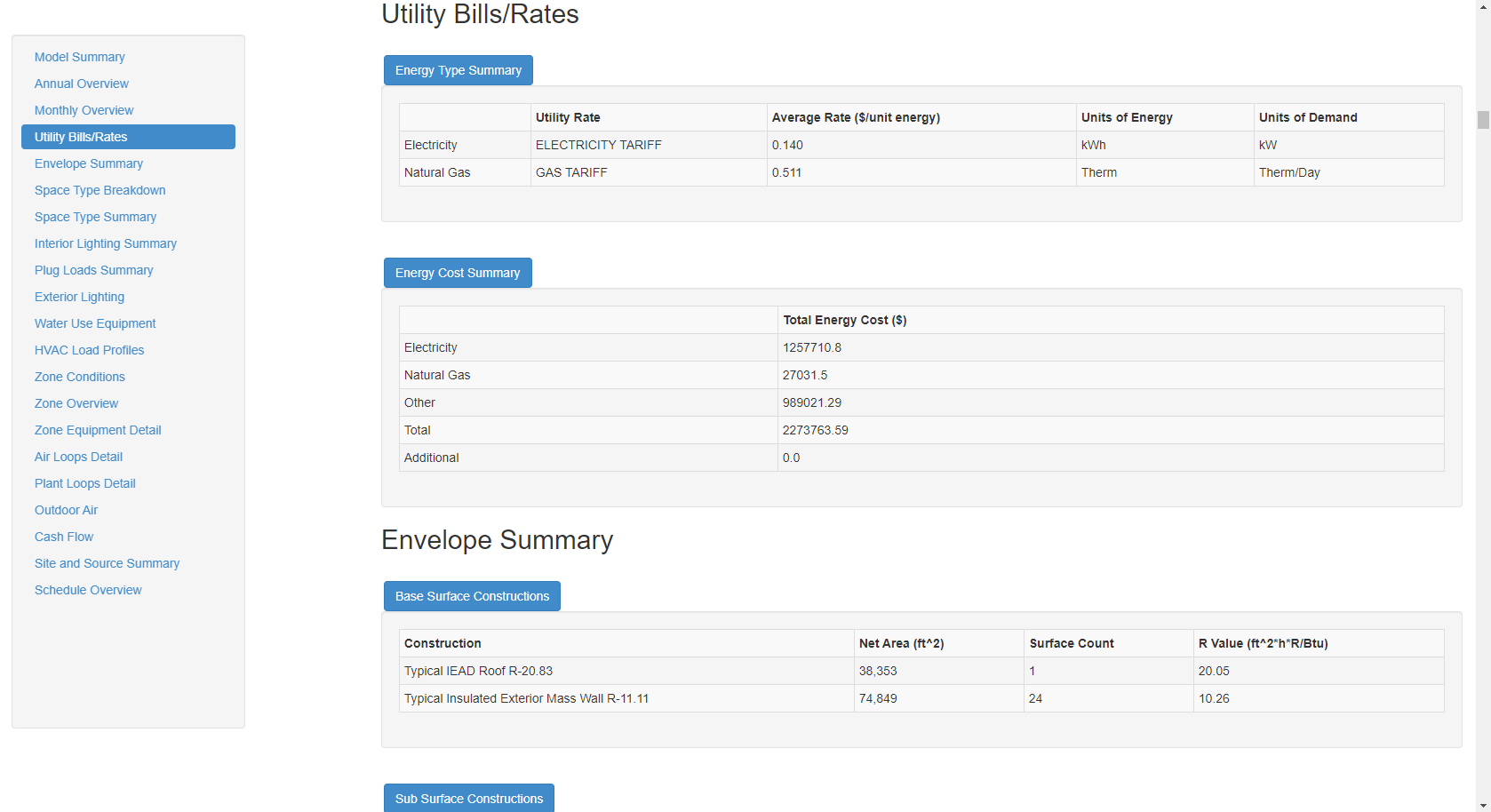This screenshot has width=1491, height=812.
Task: Open the Zone Conditions report
Action: pos(79,376)
